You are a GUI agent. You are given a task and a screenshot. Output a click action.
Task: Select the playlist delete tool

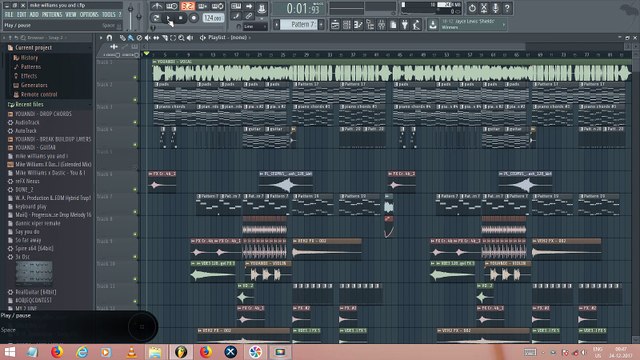139,38
